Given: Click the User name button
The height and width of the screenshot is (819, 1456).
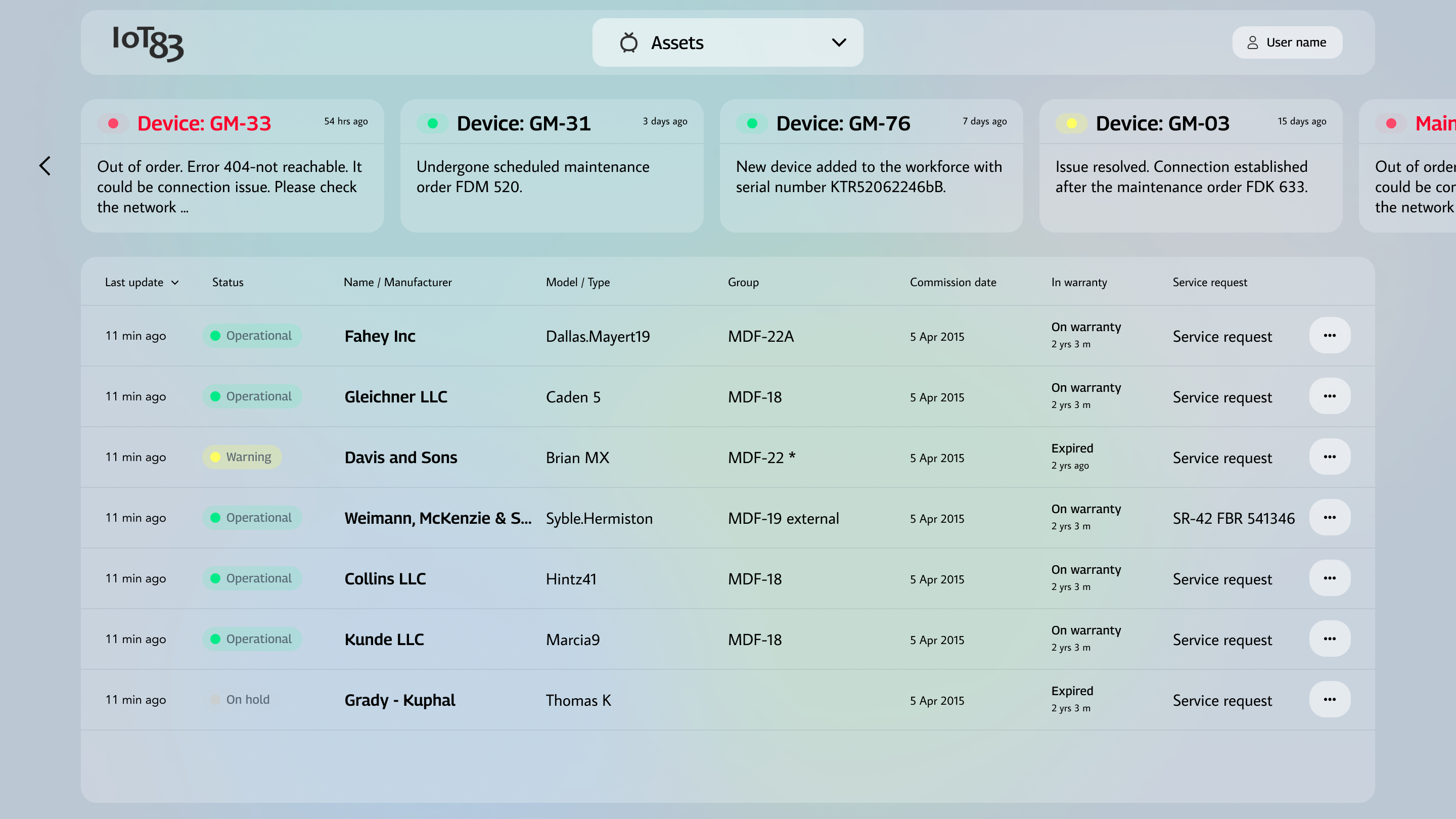Looking at the screenshot, I should coord(1287,42).
